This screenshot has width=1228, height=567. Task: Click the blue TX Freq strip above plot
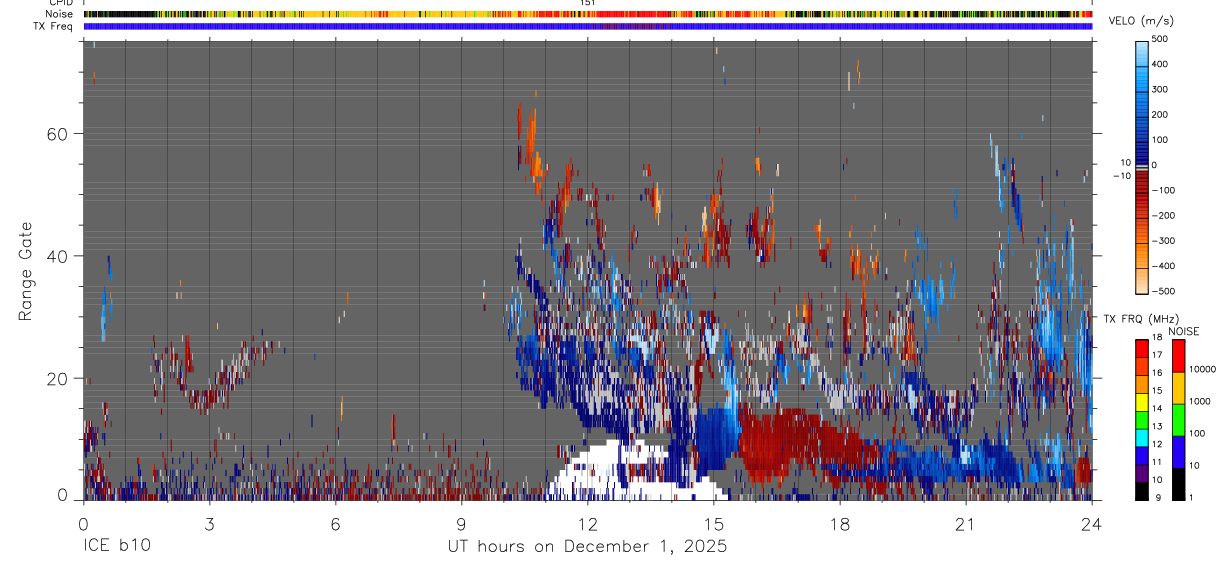click(588, 26)
